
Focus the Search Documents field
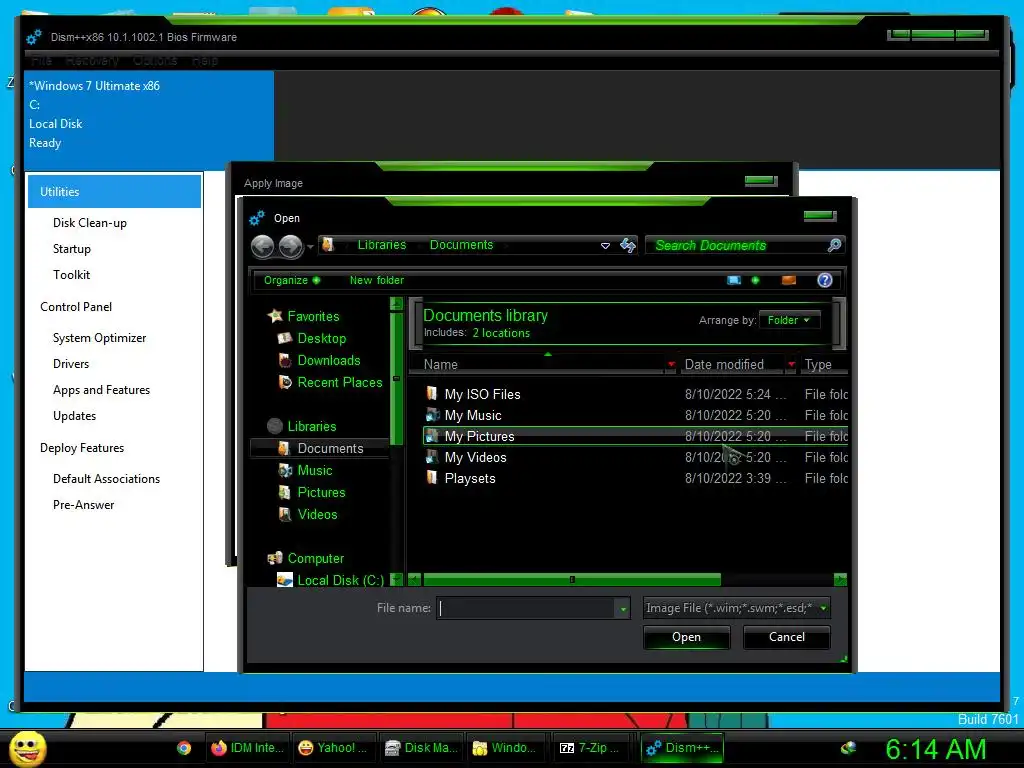[x=736, y=246]
